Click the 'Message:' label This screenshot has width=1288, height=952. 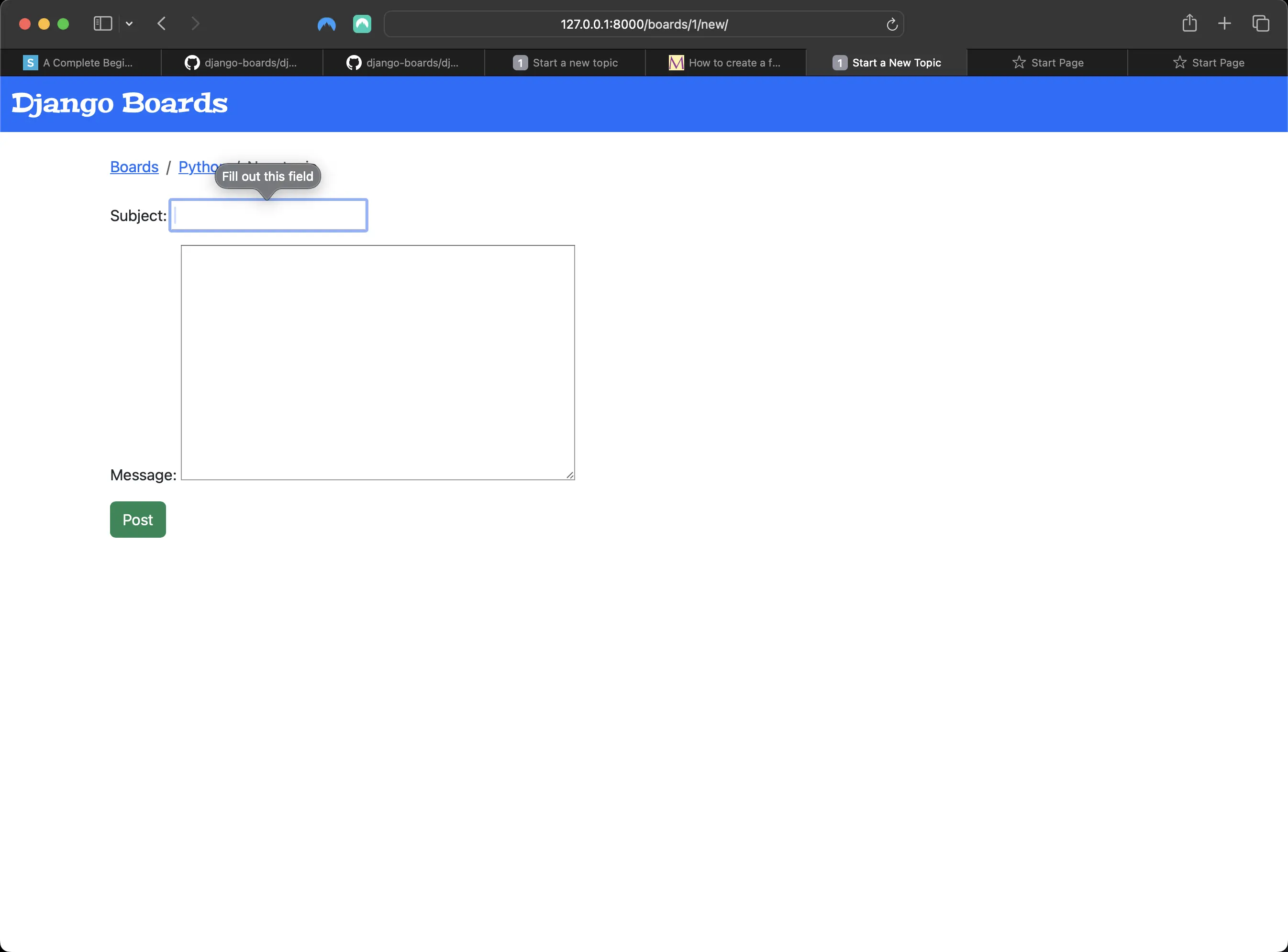click(x=144, y=475)
